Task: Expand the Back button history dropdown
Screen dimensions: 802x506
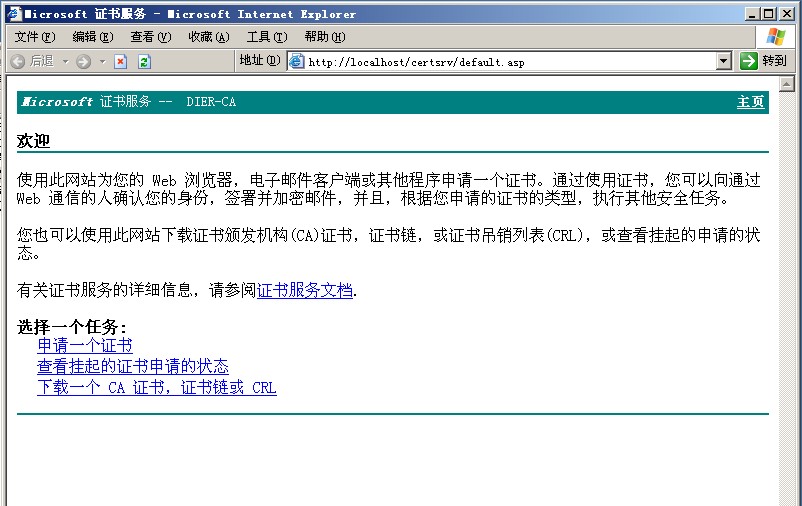Action: 66,62
